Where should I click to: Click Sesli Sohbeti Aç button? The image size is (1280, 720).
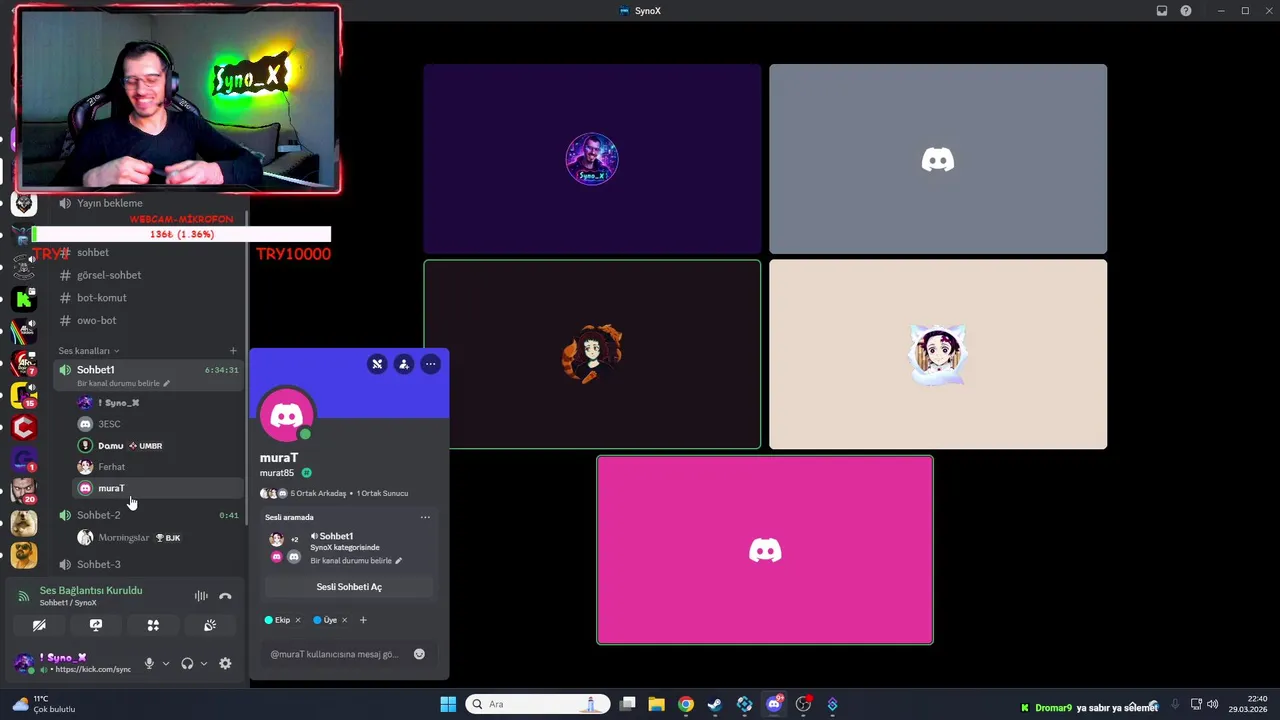tap(349, 587)
